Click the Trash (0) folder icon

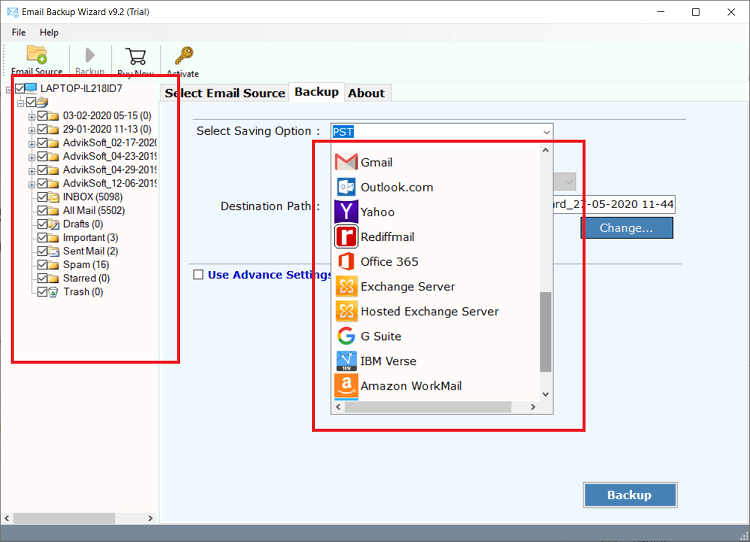click(54, 292)
